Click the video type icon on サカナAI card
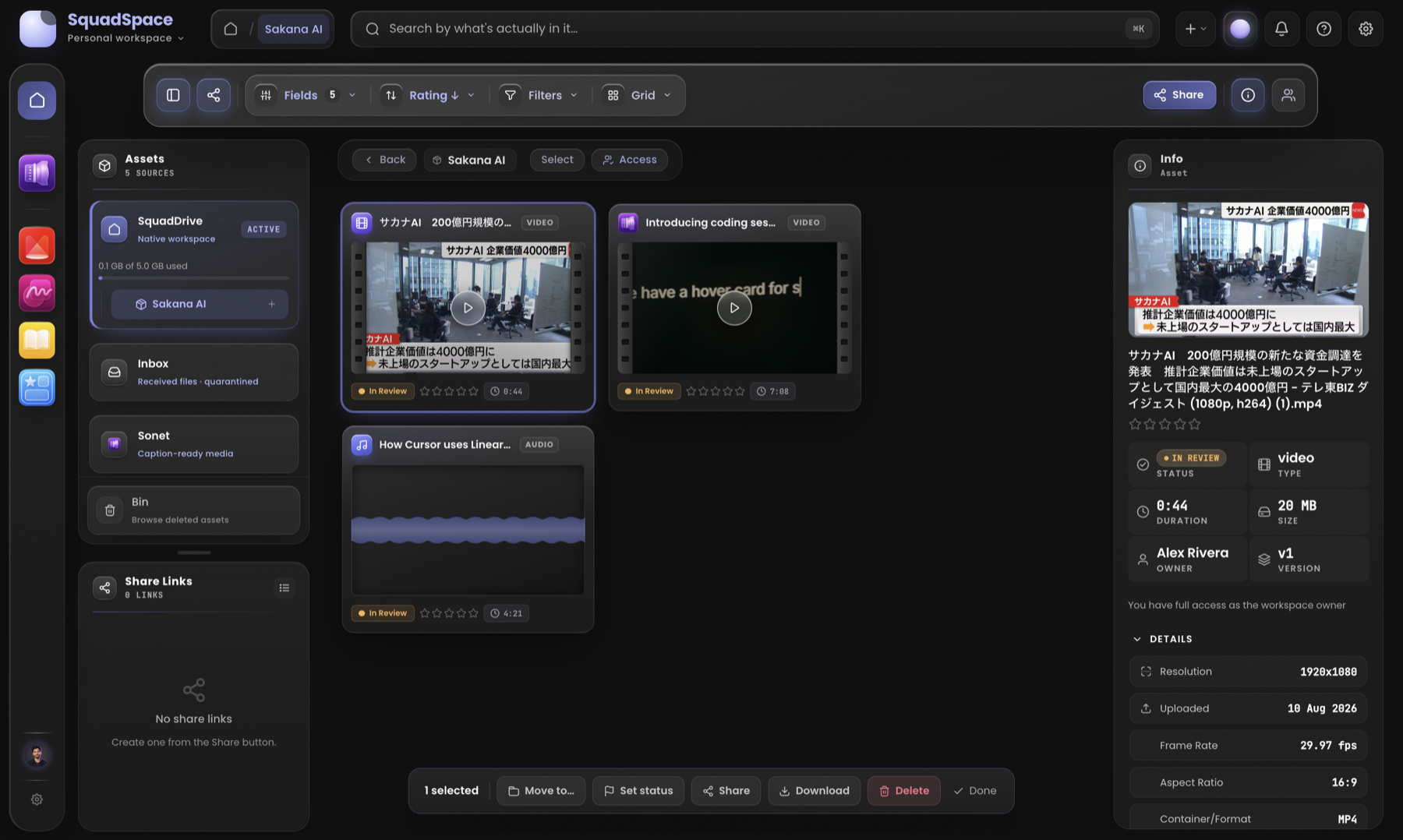 click(x=362, y=223)
